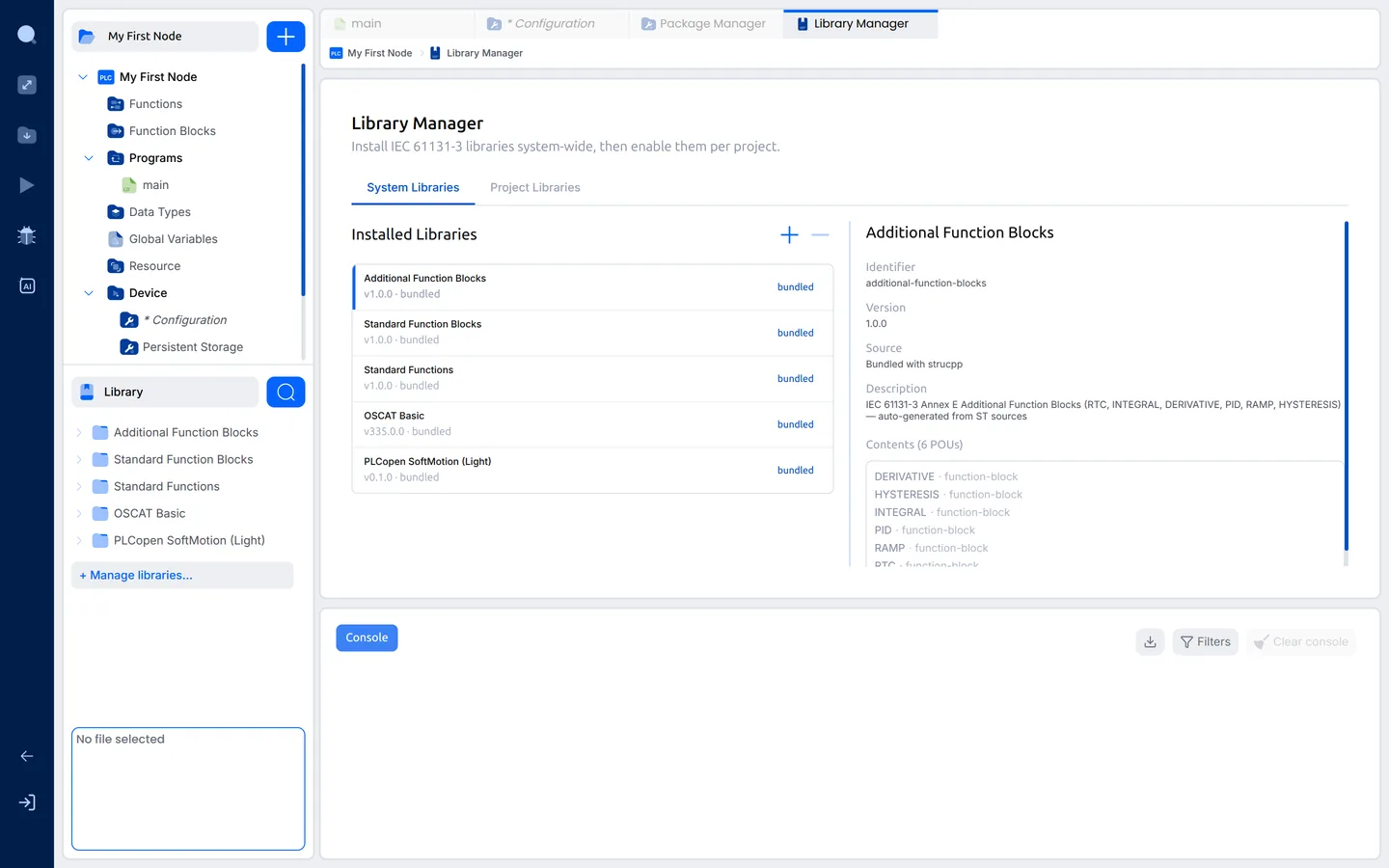
Task: Click the exit/logout icon in sidebar
Action: [x=27, y=802]
